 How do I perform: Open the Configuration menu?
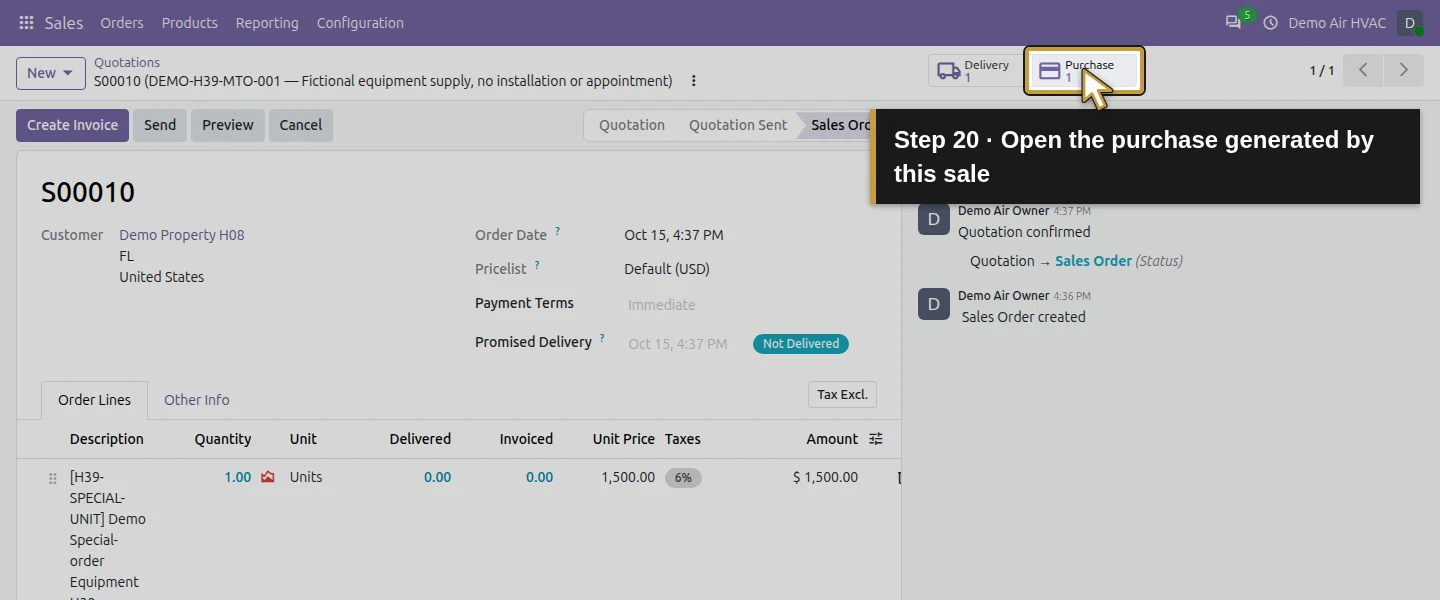point(360,22)
